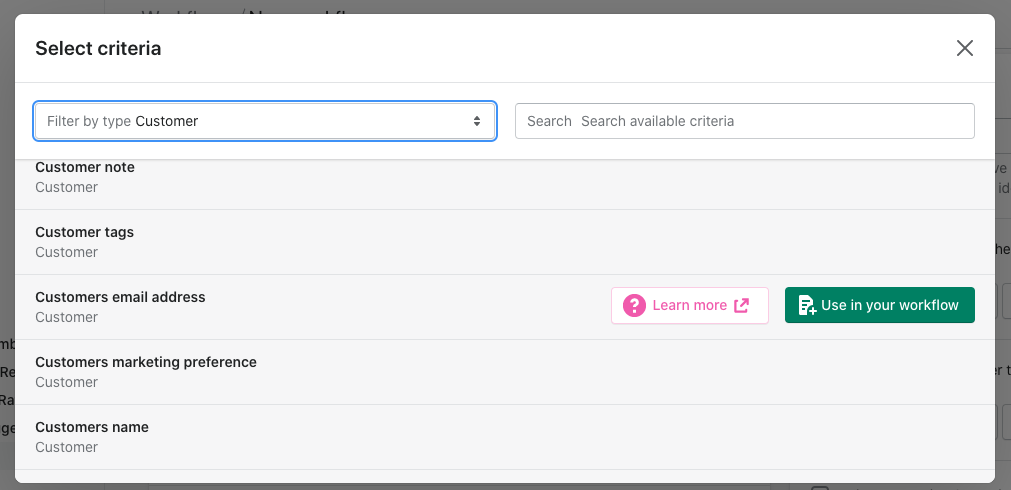Screen dimensions: 1011x490
Task: Focus the Search available criteria field
Action: point(745,121)
